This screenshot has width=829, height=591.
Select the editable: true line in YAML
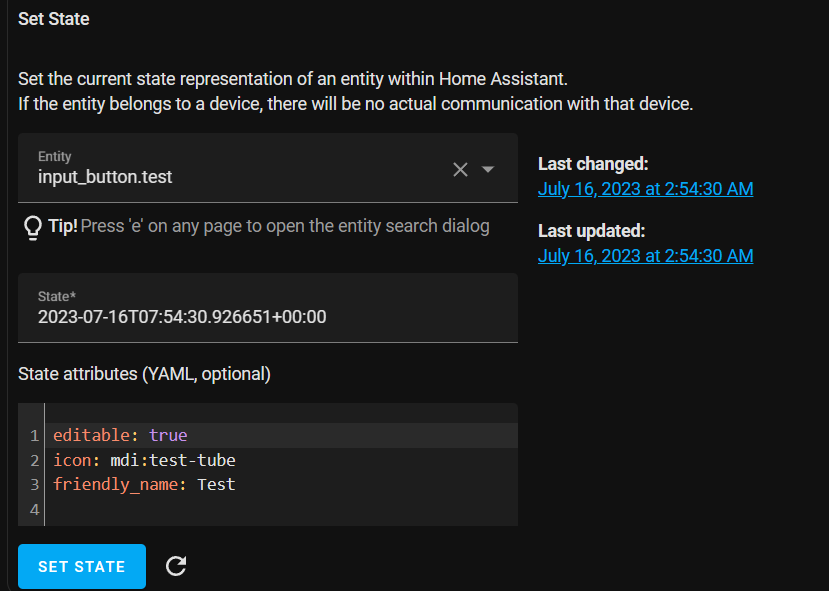[120, 435]
